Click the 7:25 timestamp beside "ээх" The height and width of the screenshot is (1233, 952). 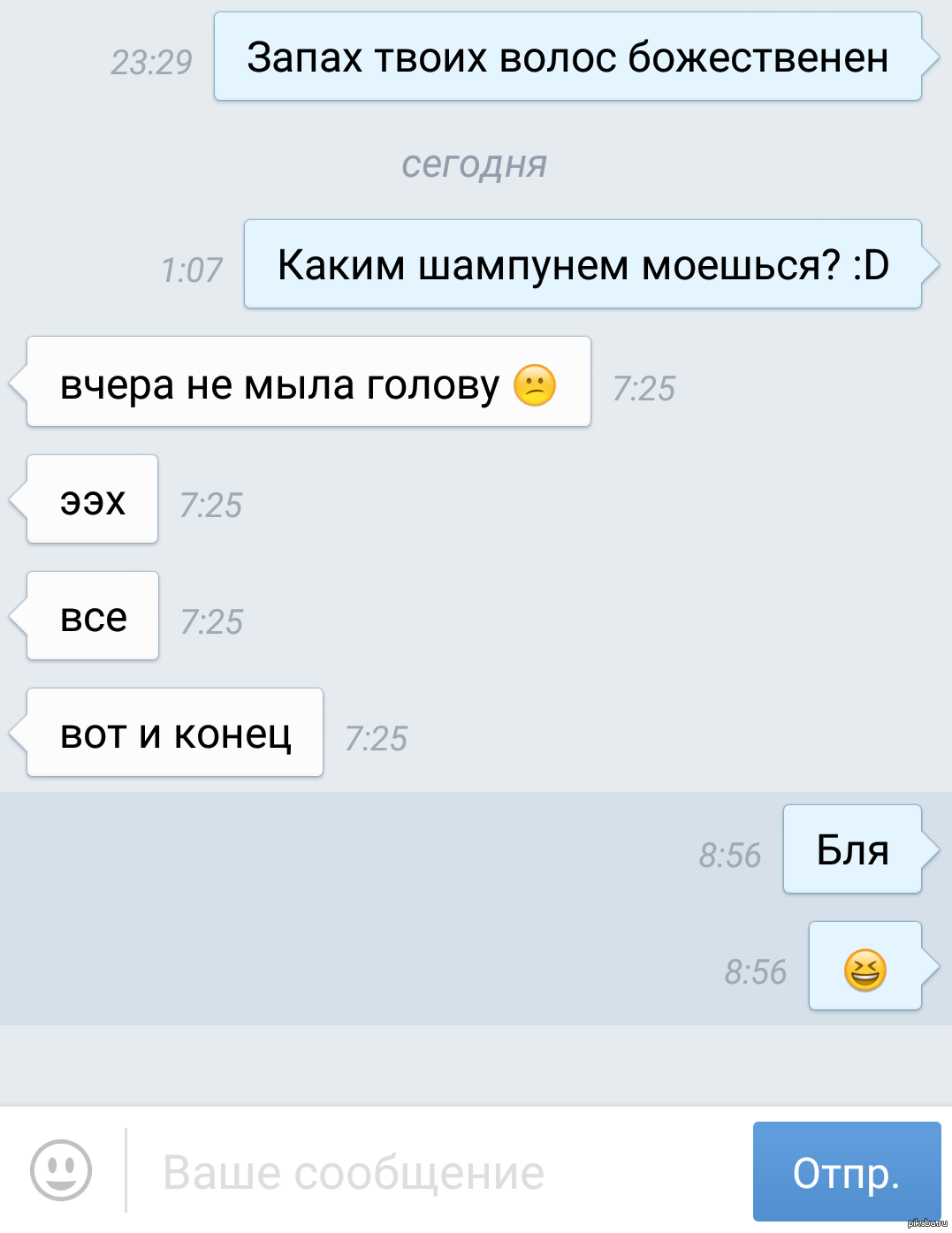click(211, 505)
